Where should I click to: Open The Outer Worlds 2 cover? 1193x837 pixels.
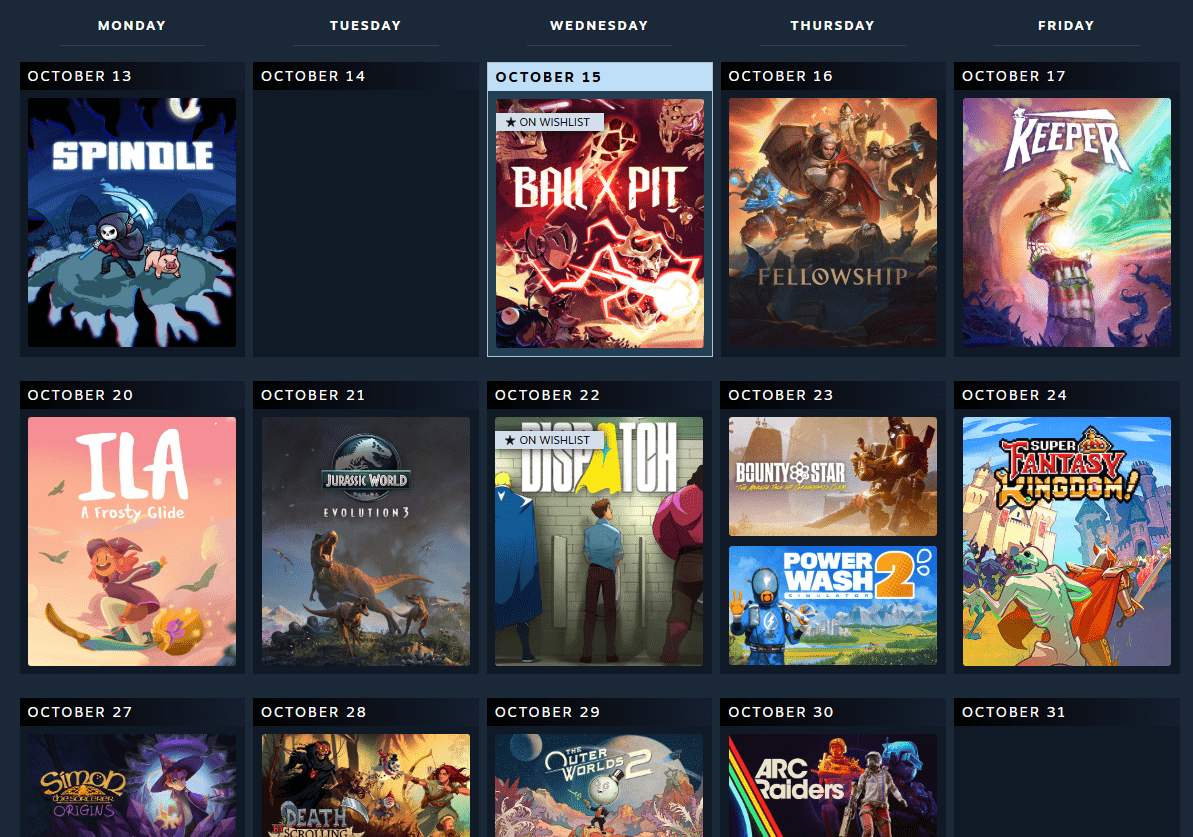pos(599,786)
